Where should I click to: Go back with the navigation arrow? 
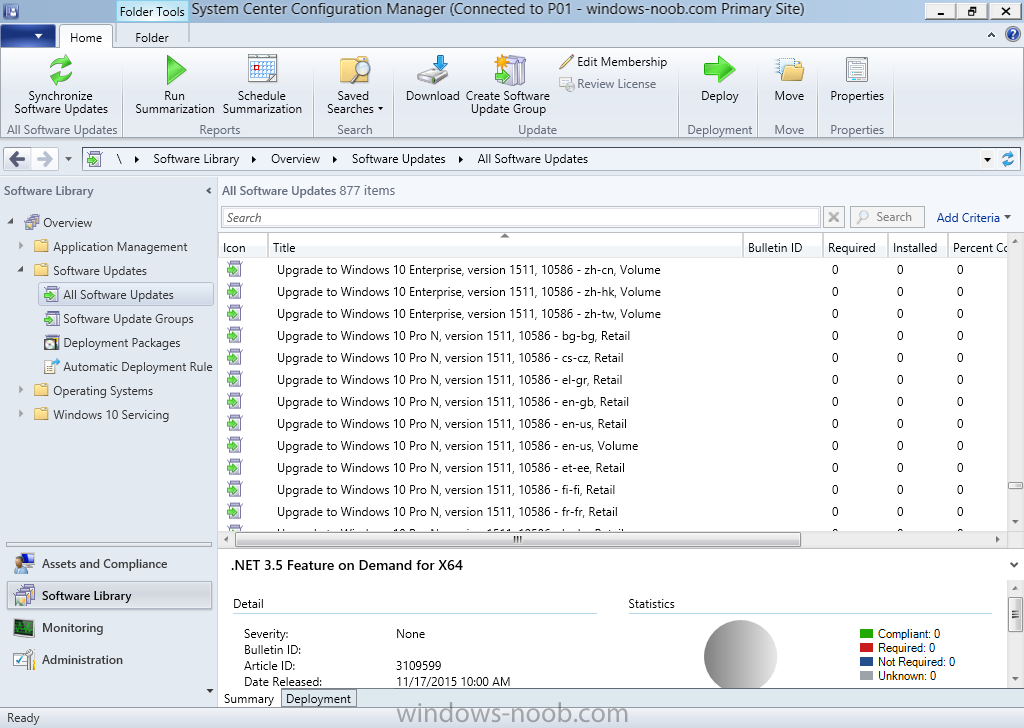pos(18,159)
